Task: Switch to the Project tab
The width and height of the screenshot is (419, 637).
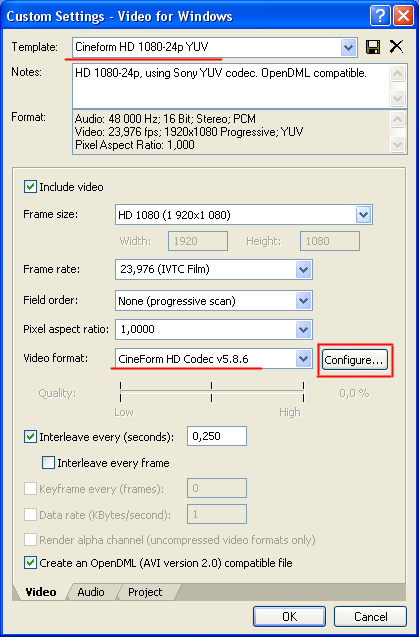Action: click(x=145, y=592)
